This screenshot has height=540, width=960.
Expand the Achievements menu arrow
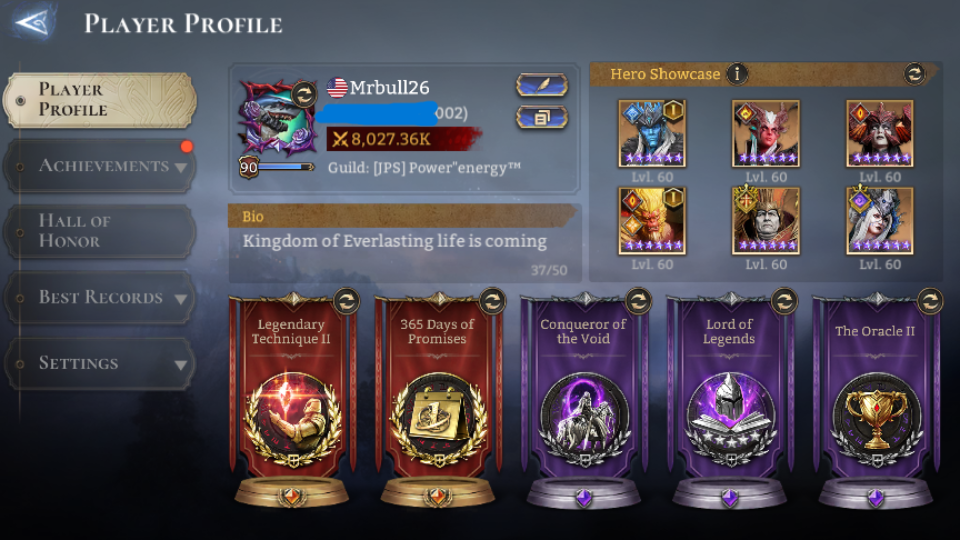click(x=181, y=167)
